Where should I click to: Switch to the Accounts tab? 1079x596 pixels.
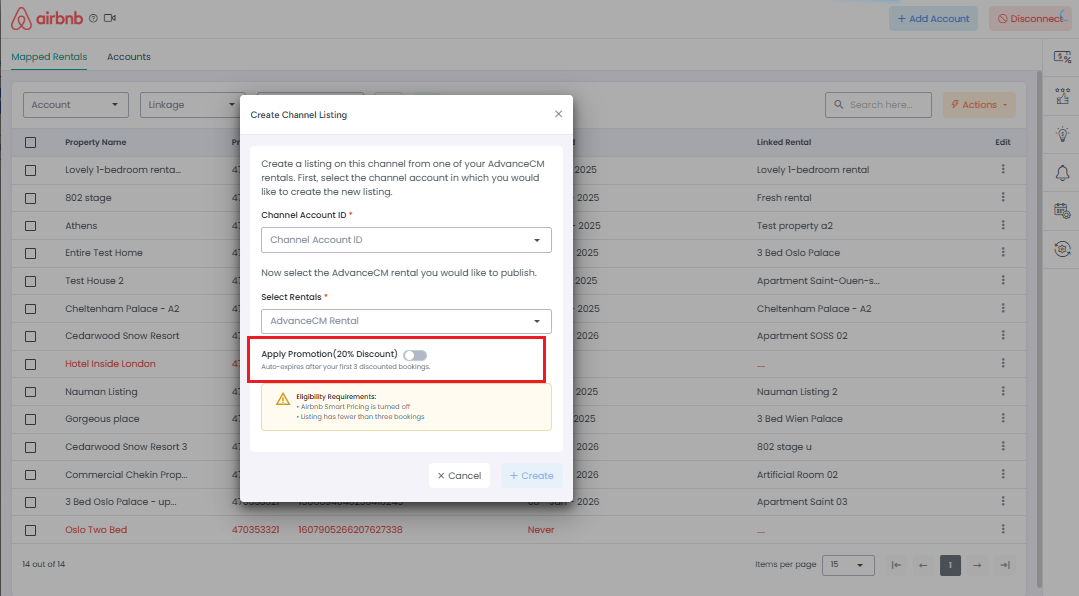(x=129, y=57)
